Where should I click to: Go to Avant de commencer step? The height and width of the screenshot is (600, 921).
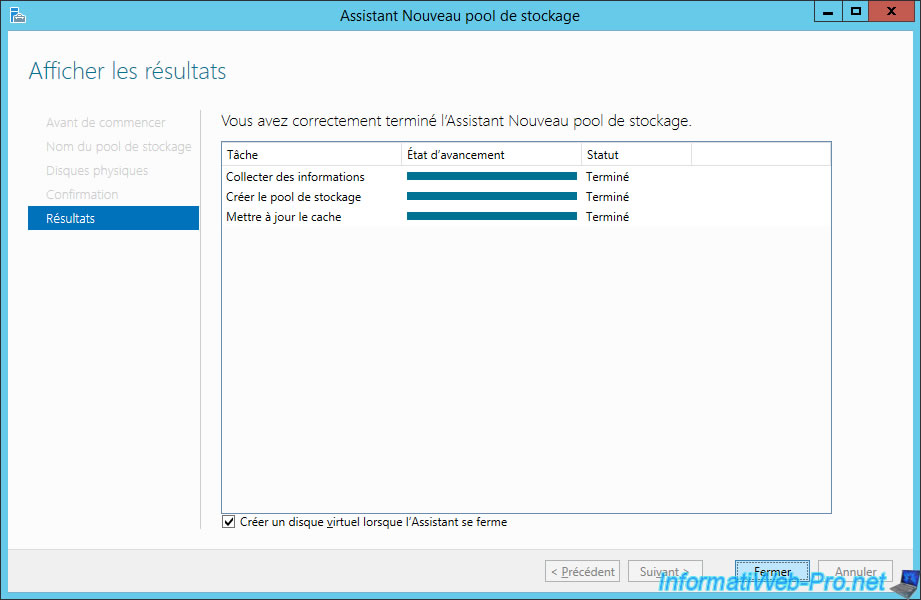[x=106, y=122]
